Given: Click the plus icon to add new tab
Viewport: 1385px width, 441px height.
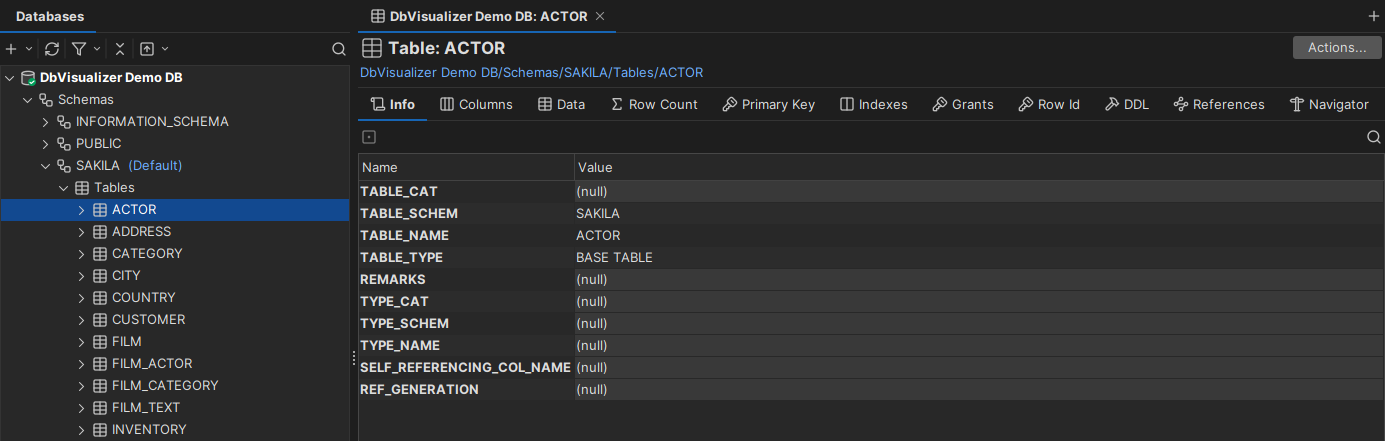Looking at the screenshot, I should click(x=1373, y=16).
